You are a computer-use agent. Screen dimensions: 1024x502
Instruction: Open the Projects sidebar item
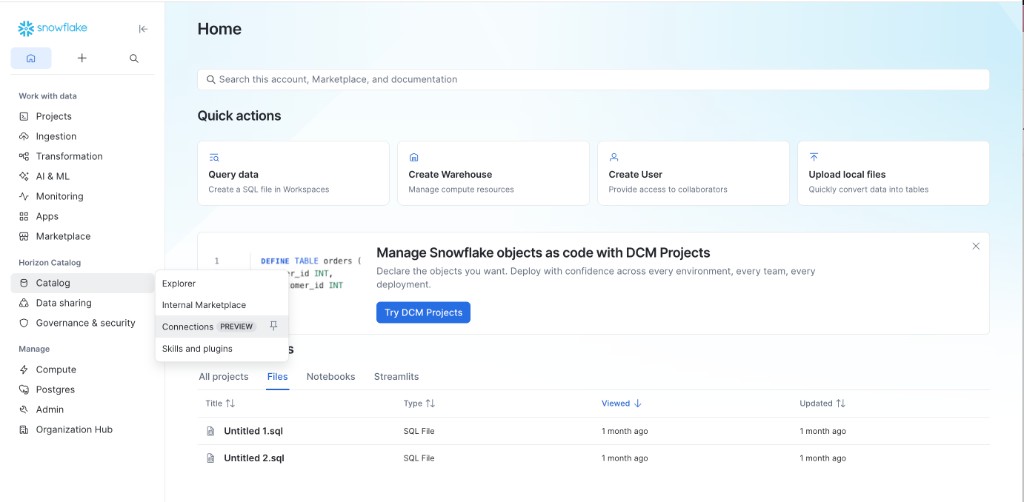pyautogui.click(x=82, y=116)
